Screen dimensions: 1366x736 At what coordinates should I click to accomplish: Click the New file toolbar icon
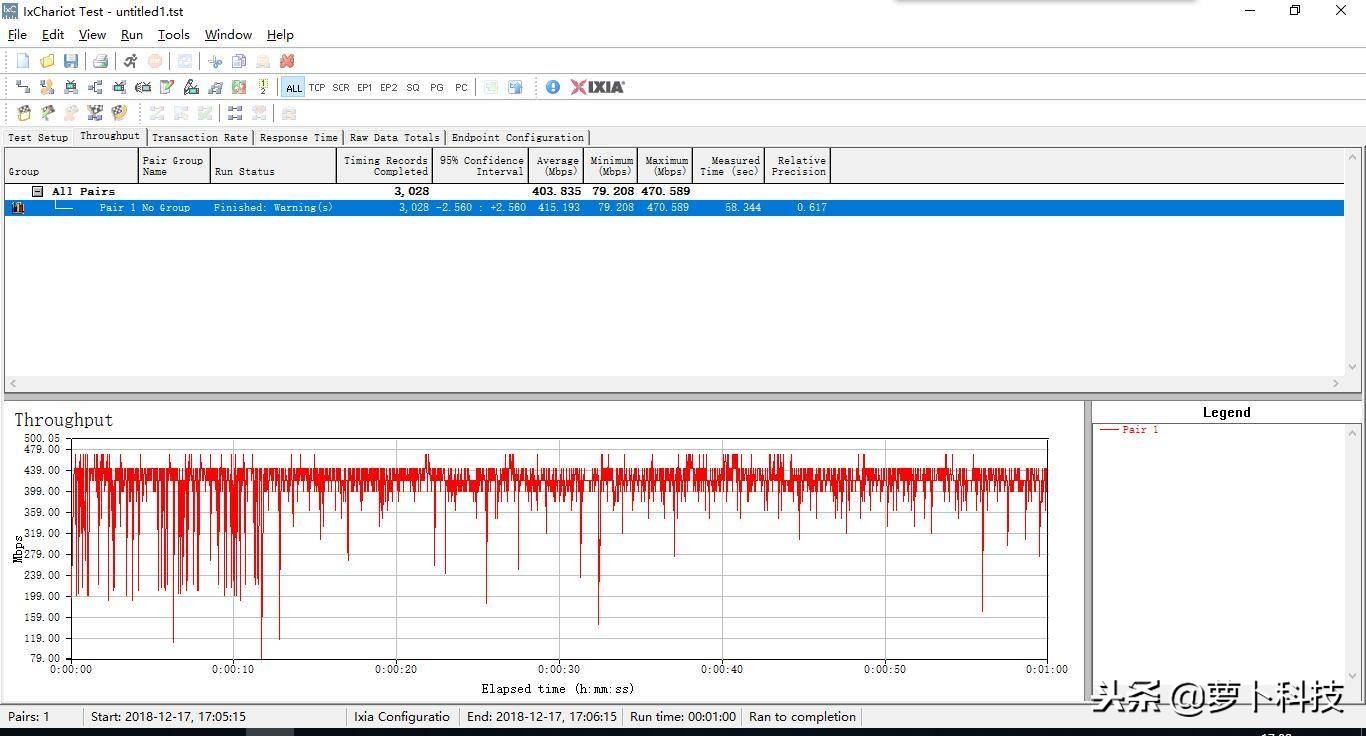23,61
